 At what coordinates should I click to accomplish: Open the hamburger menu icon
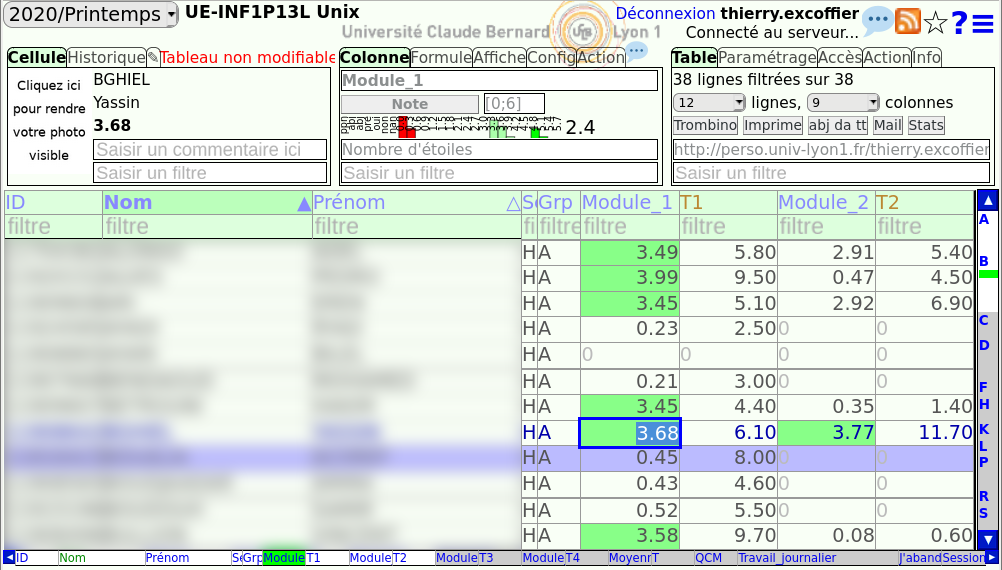(x=983, y=22)
